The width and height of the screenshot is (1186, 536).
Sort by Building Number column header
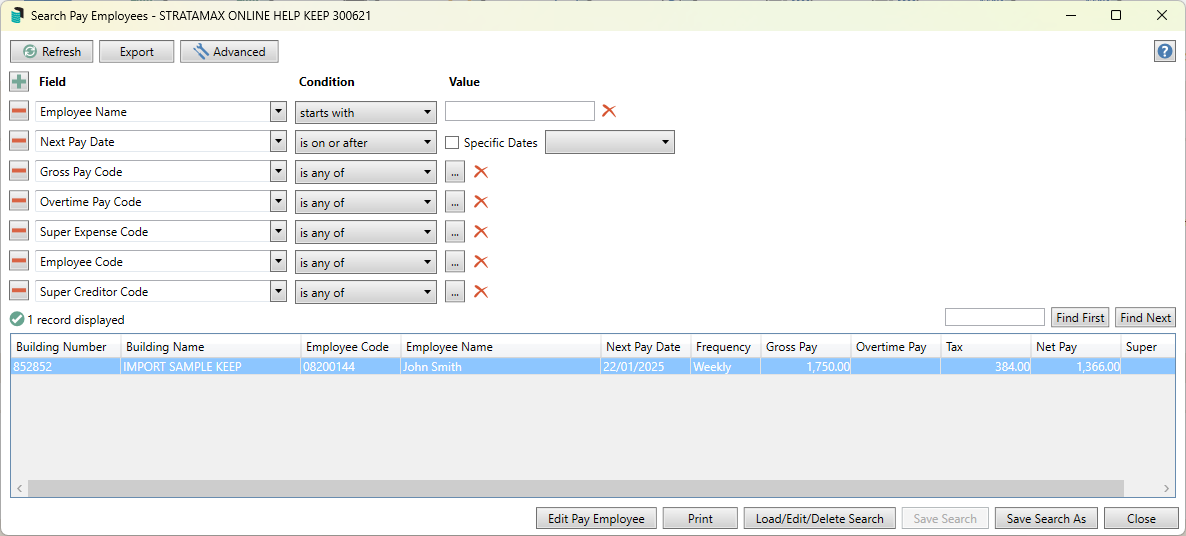pos(66,347)
